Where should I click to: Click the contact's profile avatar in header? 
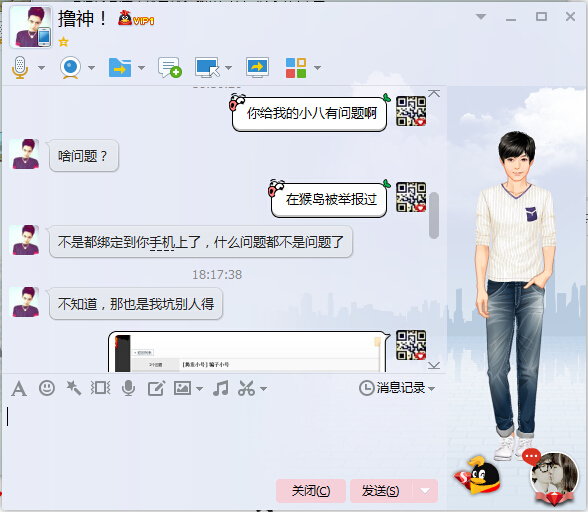[x=31, y=27]
